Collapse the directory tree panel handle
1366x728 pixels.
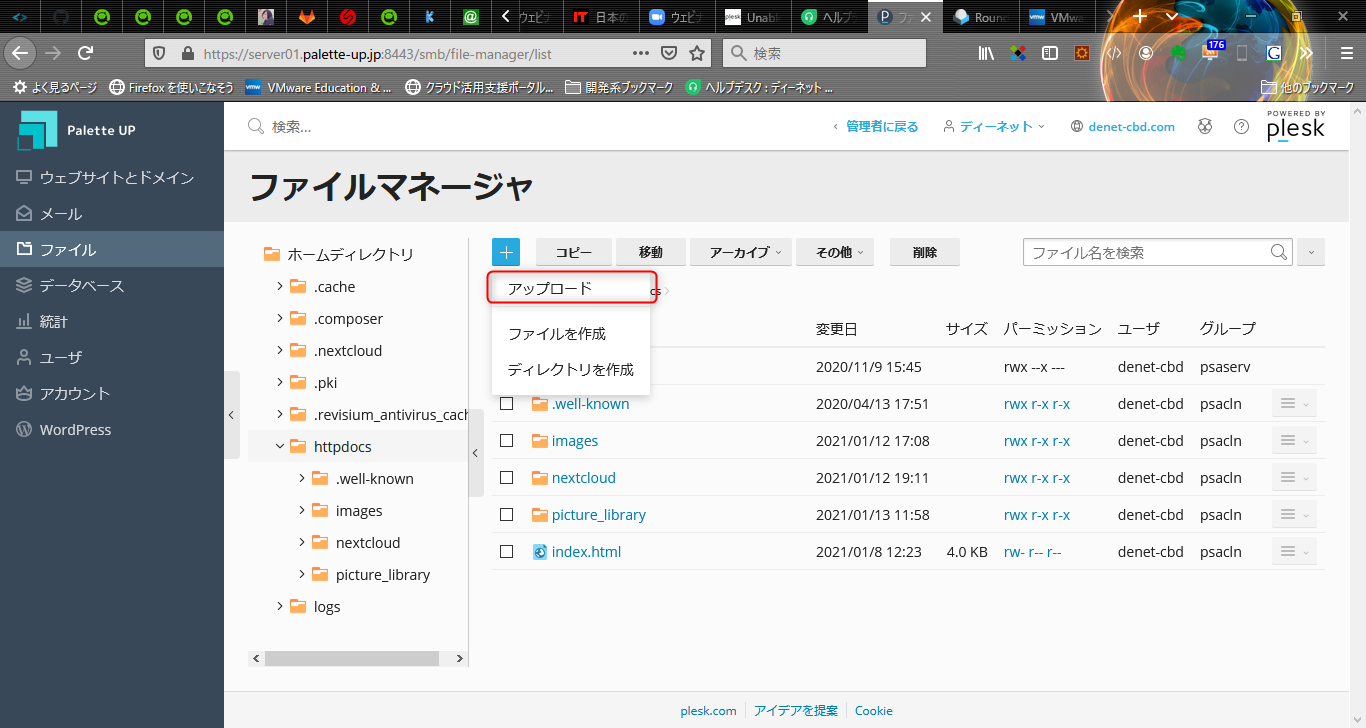(x=476, y=452)
